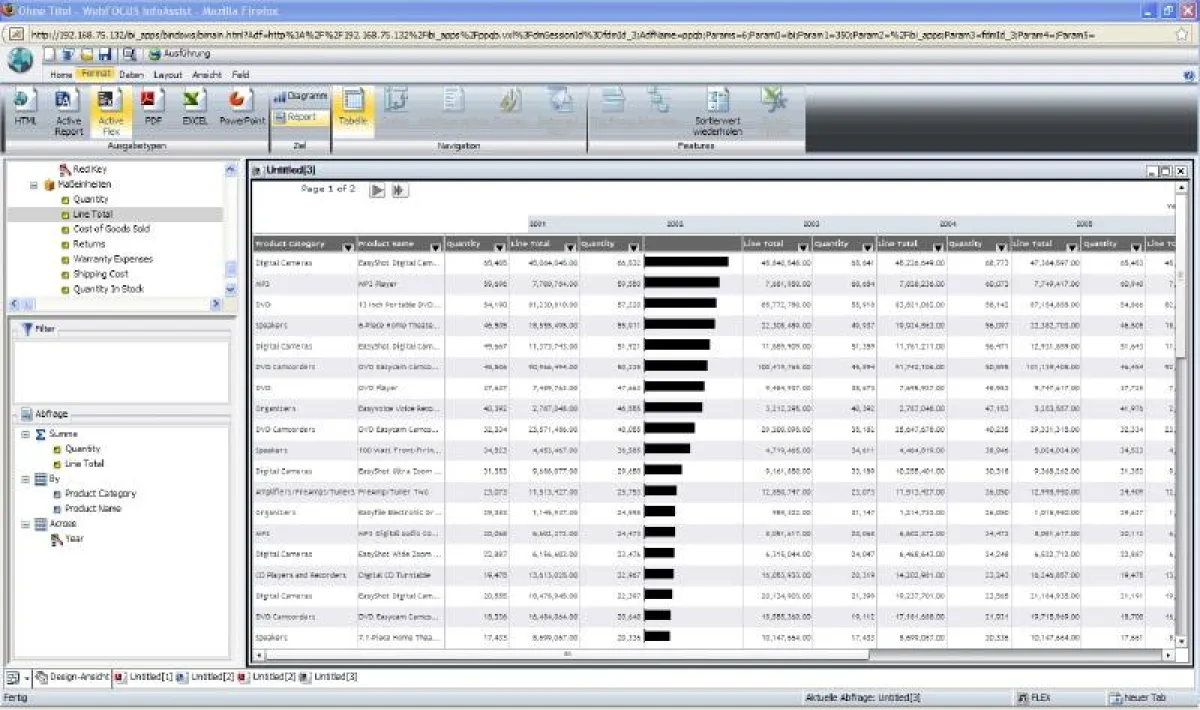Open the Product category column dropdown

(x=348, y=245)
